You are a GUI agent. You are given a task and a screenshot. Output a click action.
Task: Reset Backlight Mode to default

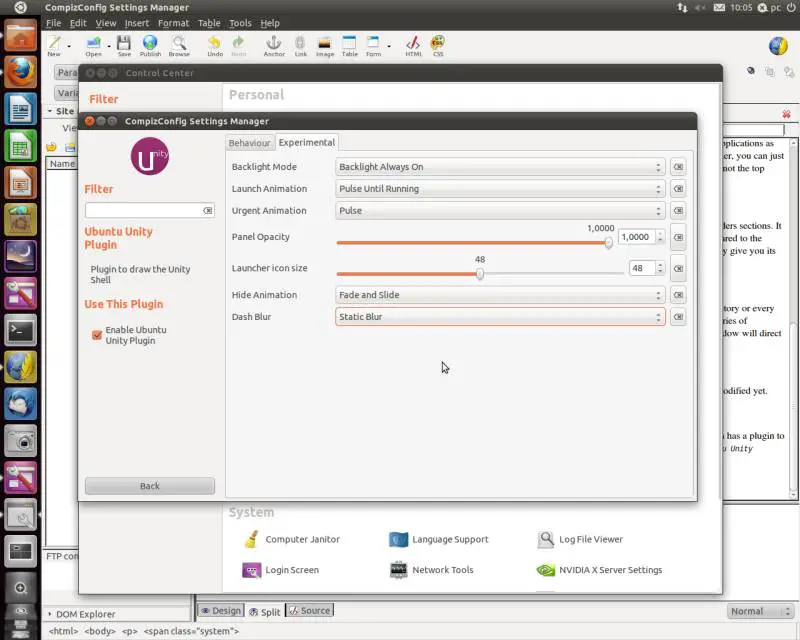pos(678,167)
